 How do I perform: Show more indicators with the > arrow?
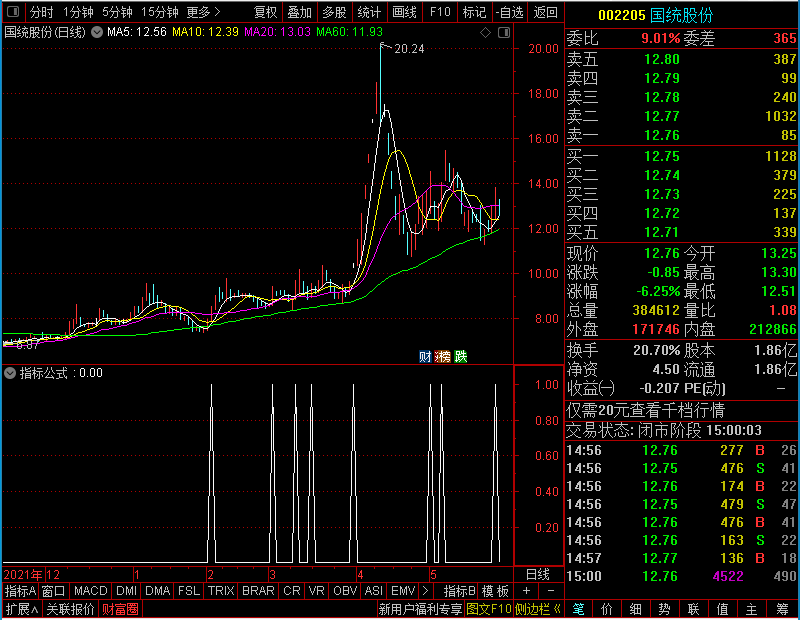425,591
